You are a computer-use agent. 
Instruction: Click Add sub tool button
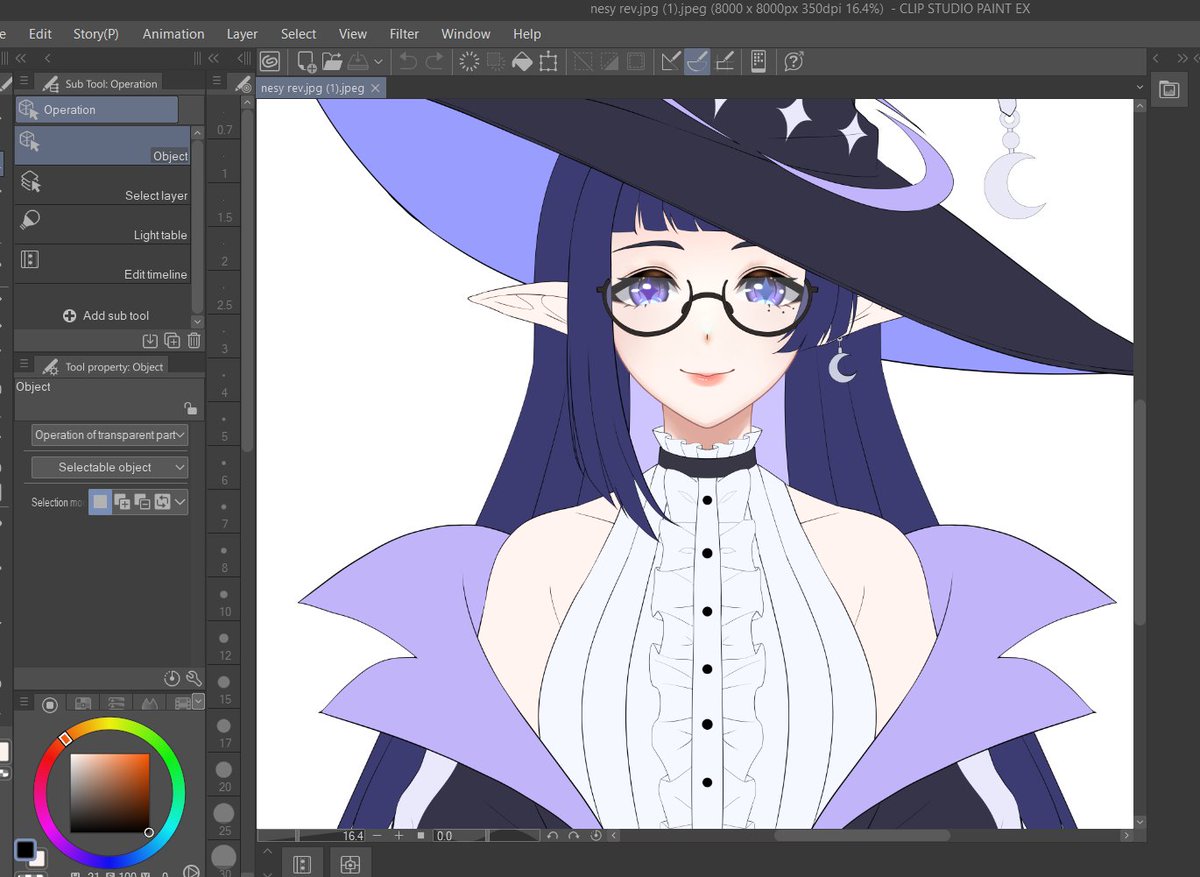tap(105, 315)
